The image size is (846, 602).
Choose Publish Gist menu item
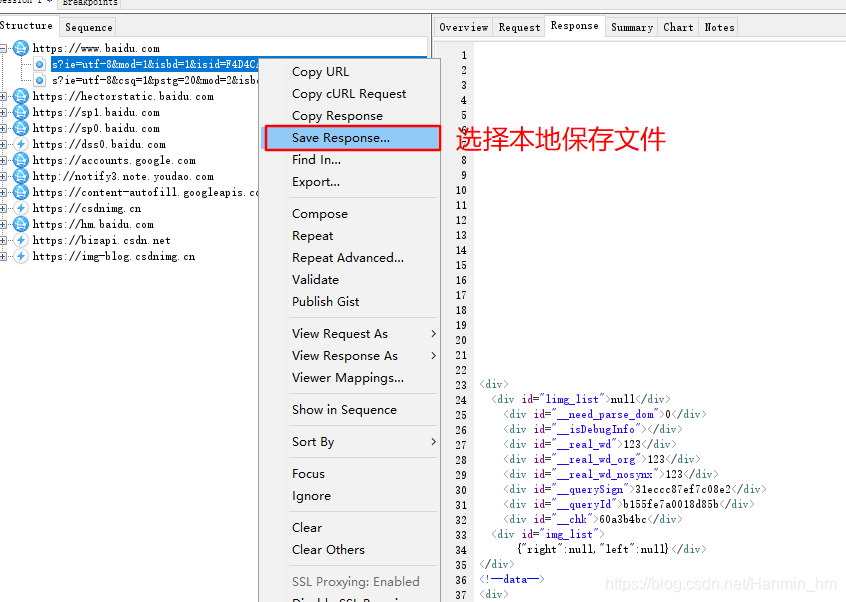click(350, 302)
